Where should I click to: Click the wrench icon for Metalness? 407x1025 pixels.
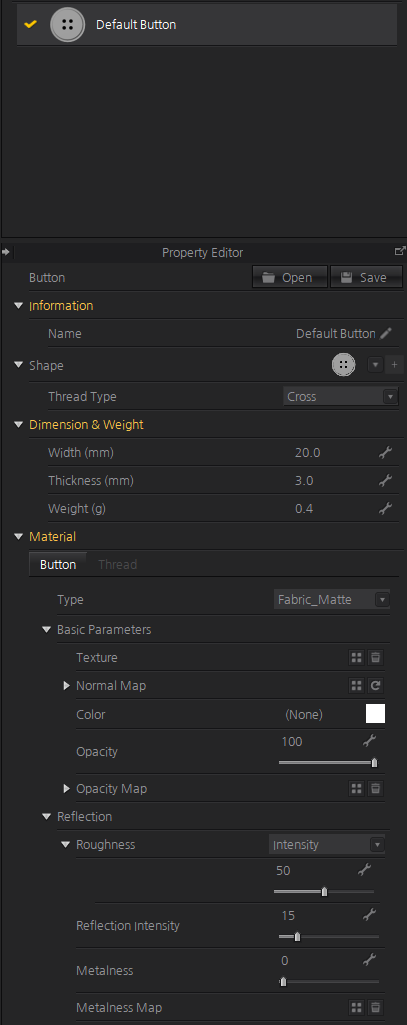point(370,960)
